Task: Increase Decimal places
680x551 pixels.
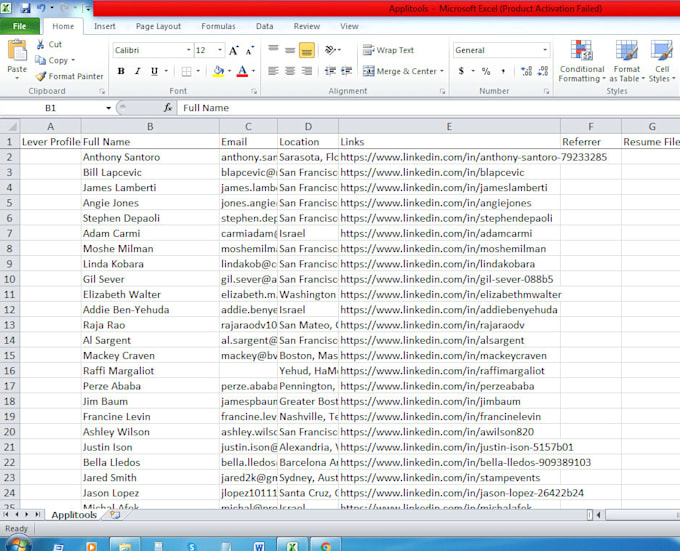Action: click(526, 71)
